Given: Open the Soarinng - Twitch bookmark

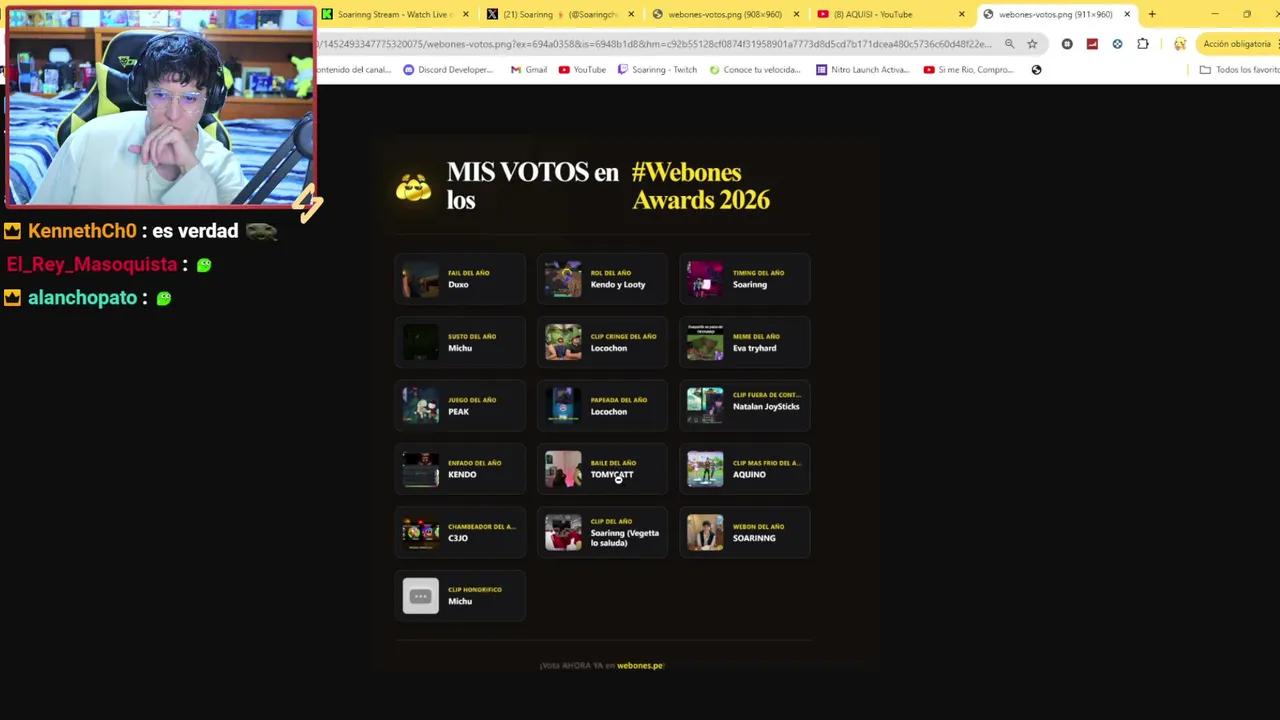Looking at the screenshot, I should pos(657,70).
